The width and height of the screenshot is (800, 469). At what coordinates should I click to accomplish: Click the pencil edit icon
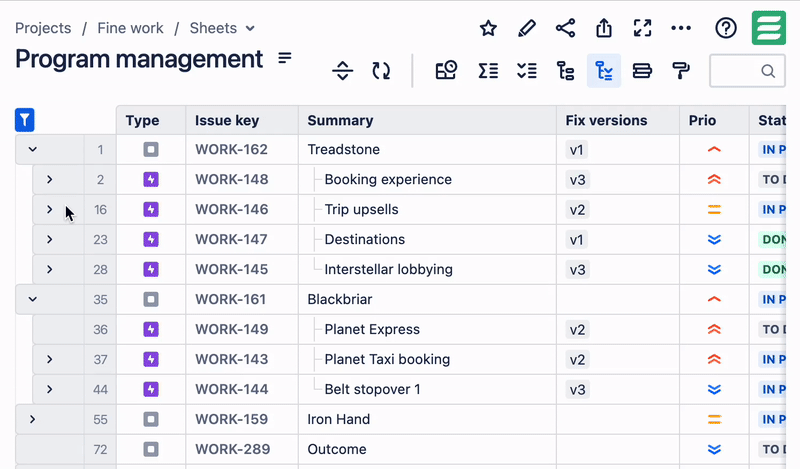pos(527,28)
